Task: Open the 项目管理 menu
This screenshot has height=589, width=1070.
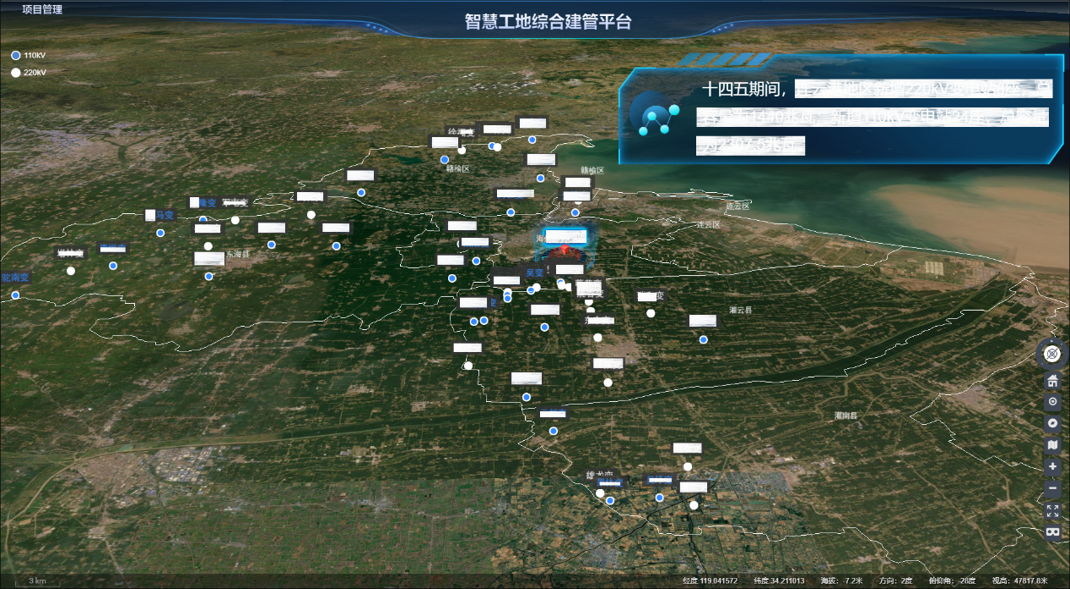Action: (42, 9)
